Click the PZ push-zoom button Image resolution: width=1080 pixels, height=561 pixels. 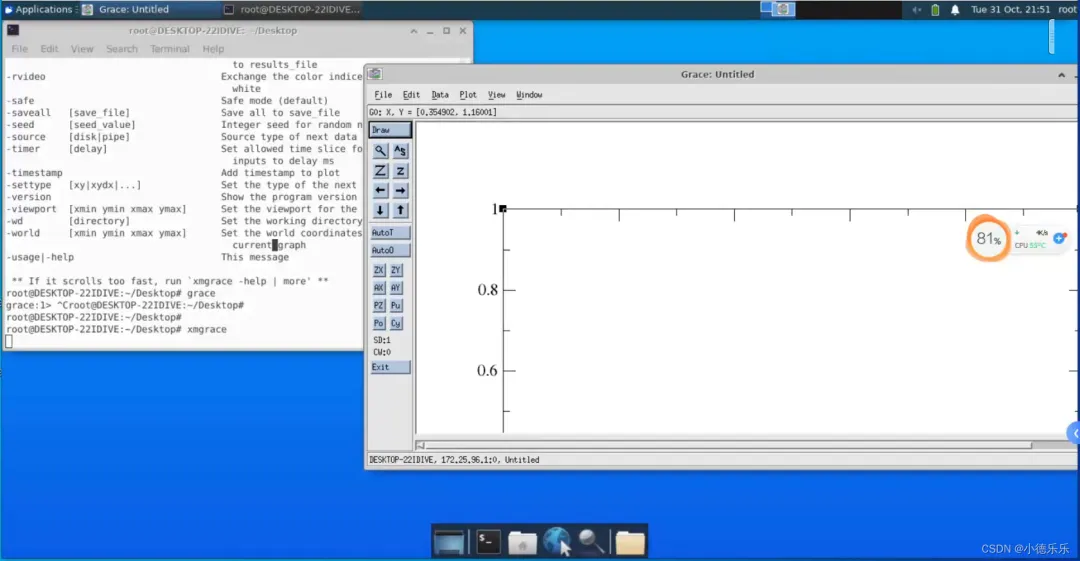tap(378, 305)
